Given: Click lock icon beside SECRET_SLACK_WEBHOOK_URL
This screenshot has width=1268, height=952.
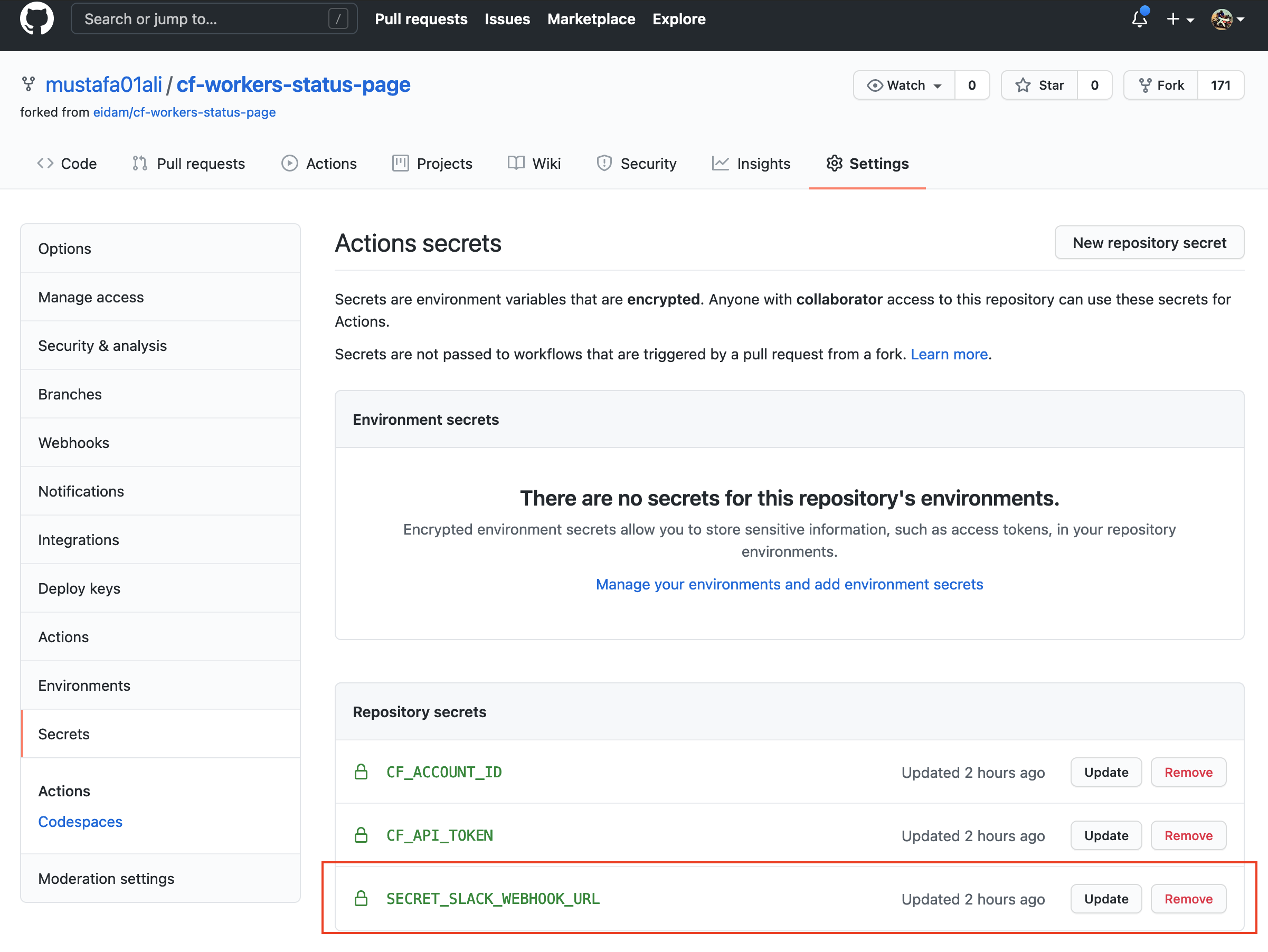Looking at the screenshot, I should click(361, 898).
